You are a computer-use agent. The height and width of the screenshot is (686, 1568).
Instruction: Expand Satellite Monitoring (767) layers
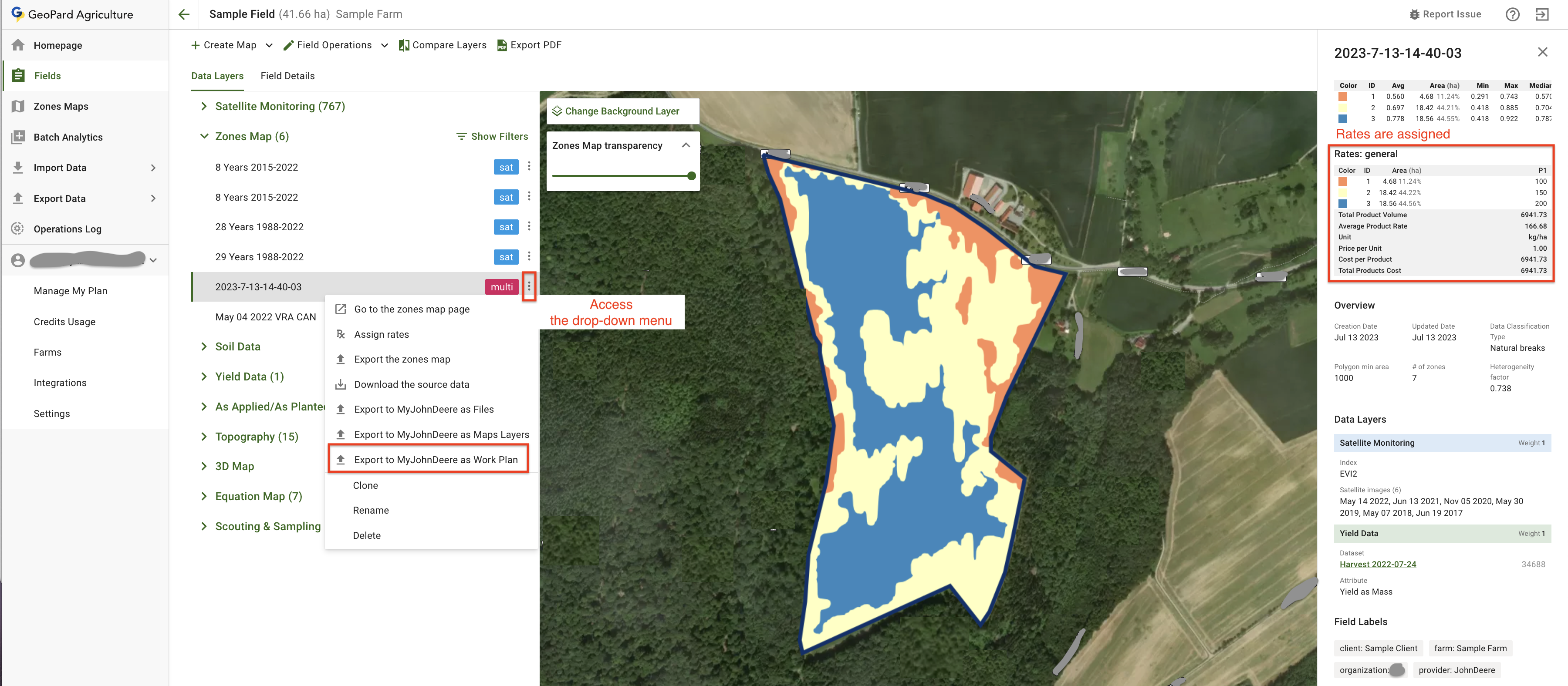[204, 106]
